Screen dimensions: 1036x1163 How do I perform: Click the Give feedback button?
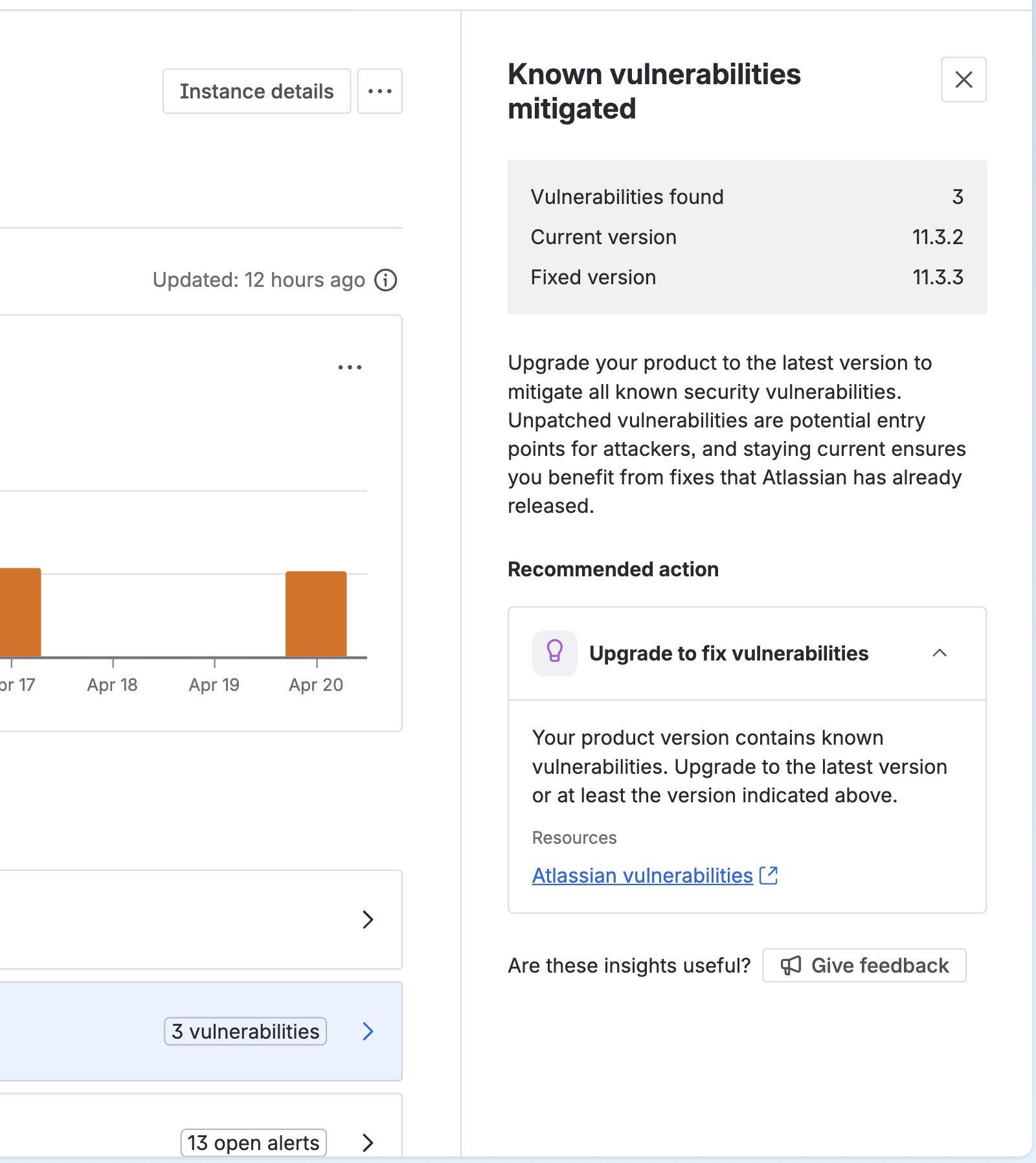864,965
